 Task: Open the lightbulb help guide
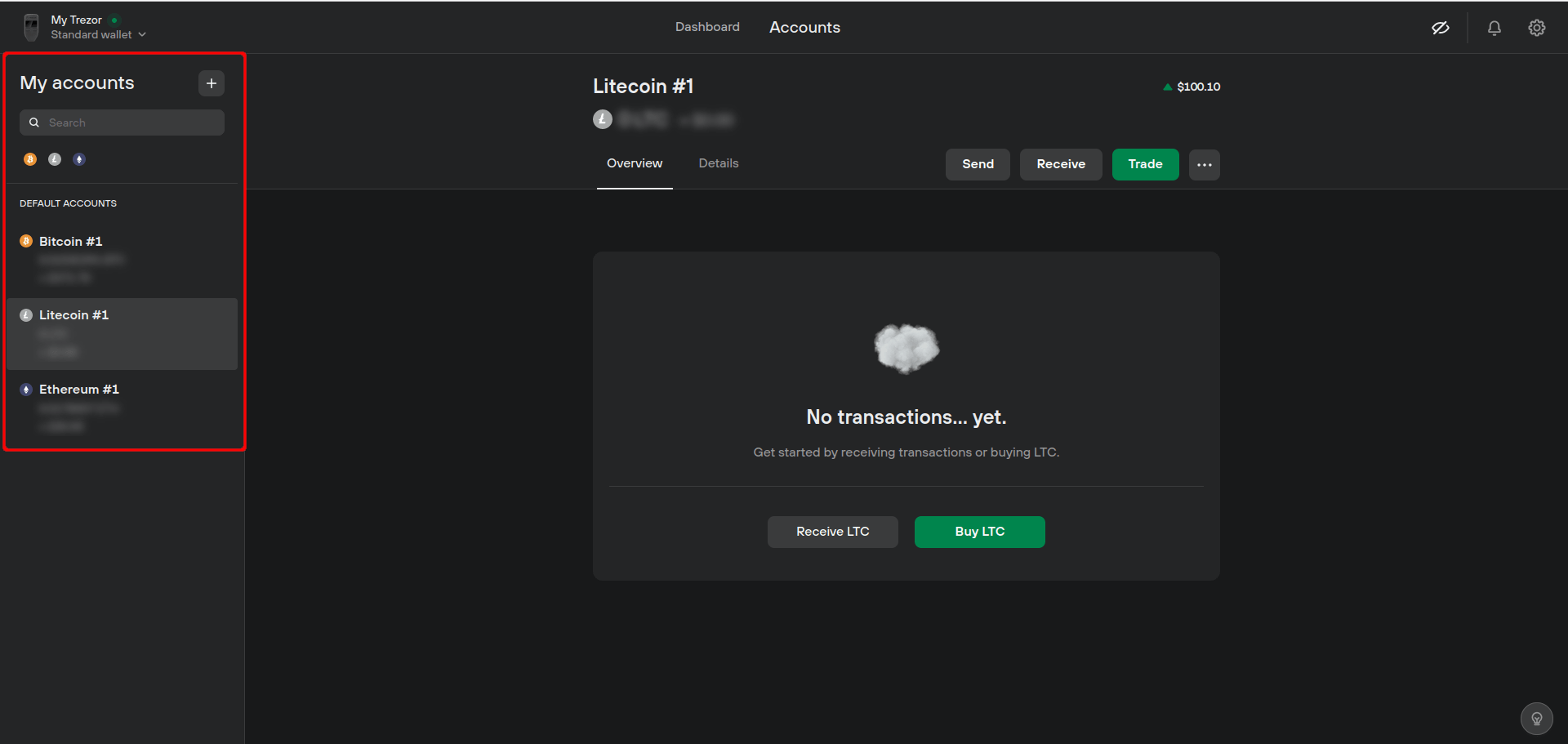coord(1536,719)
